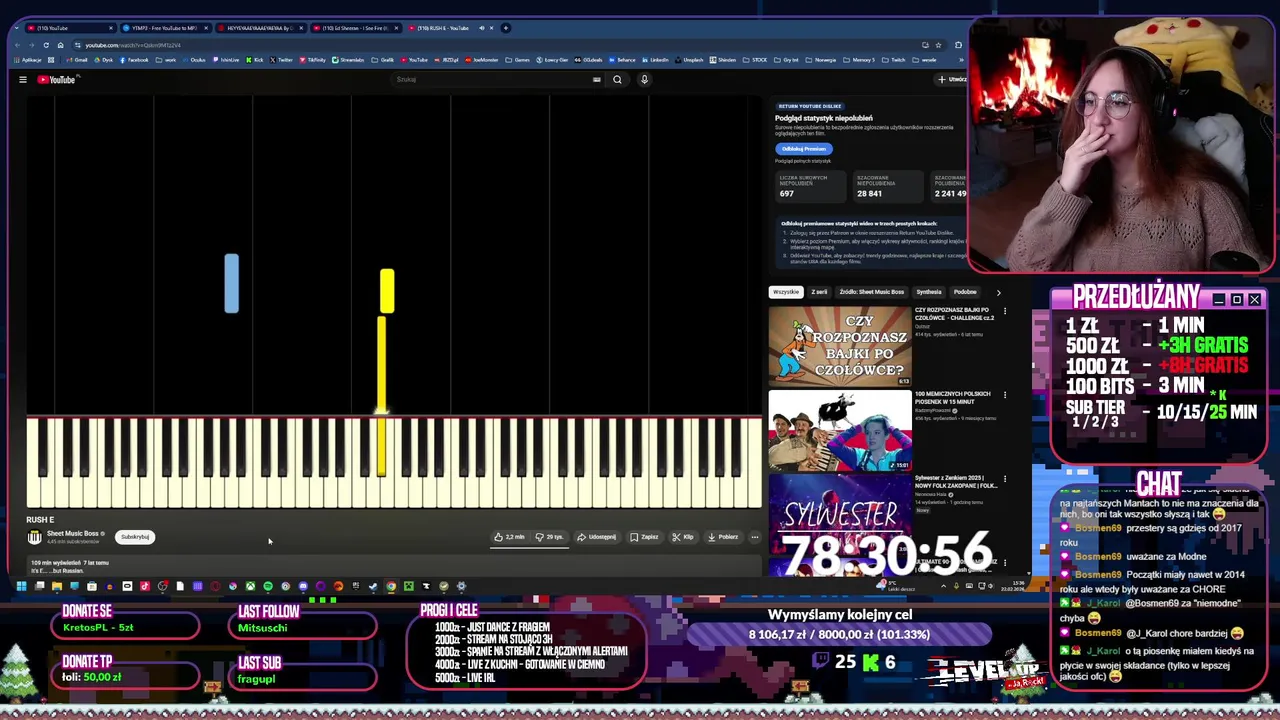Like the video with thumbs up
The width and height of the screenshot is (1280, 720).
509,537
